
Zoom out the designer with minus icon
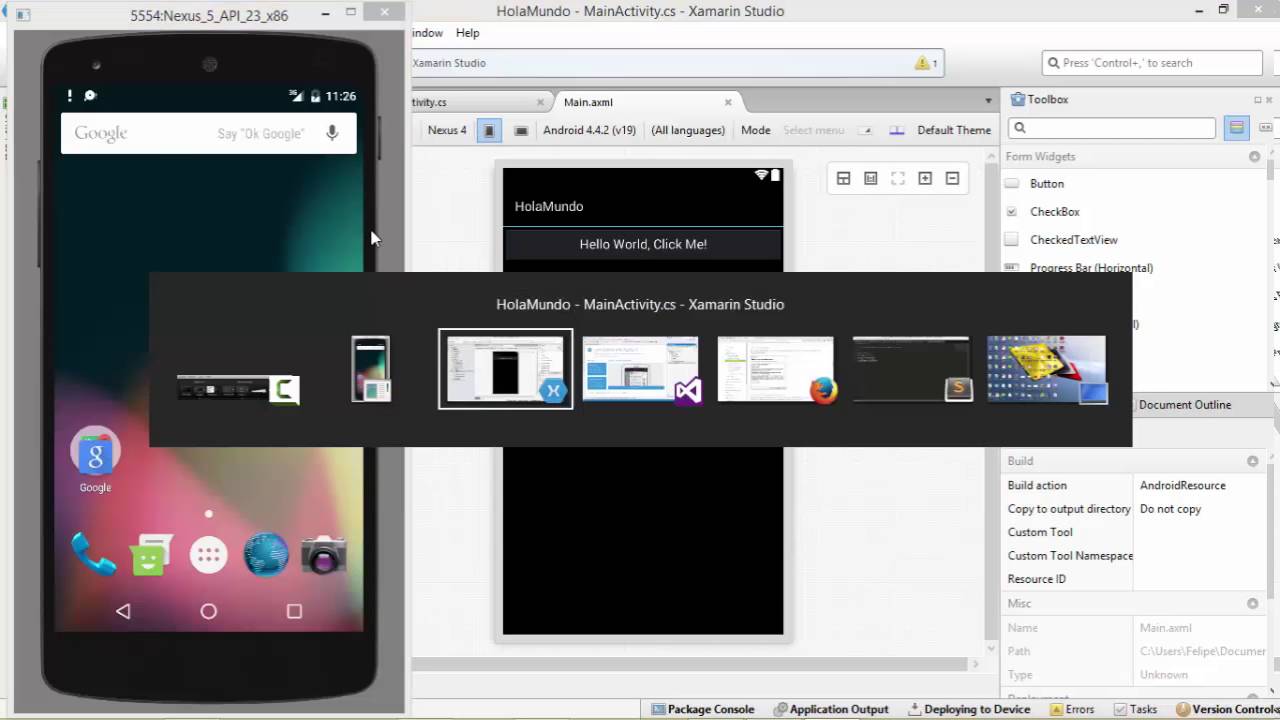click(x=952, y=178)
